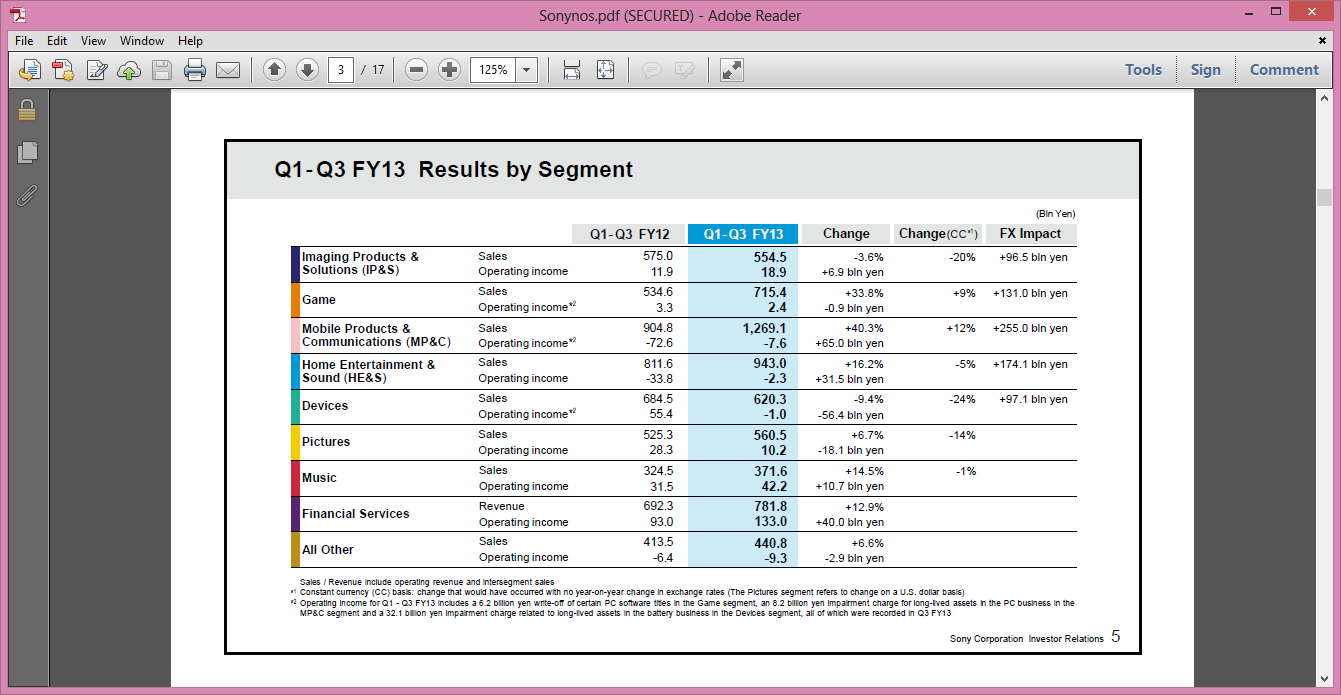Screen dimensions: 1341x695
Task: Click the Adobe Reader title bar icon
Action: click(x=19, y=15)
